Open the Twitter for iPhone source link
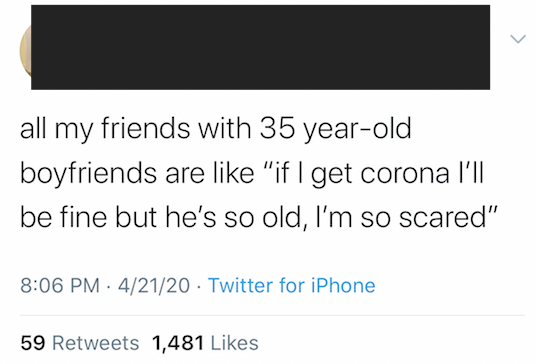The height and width of the screenshot is (364, 536). coord(292,285)
